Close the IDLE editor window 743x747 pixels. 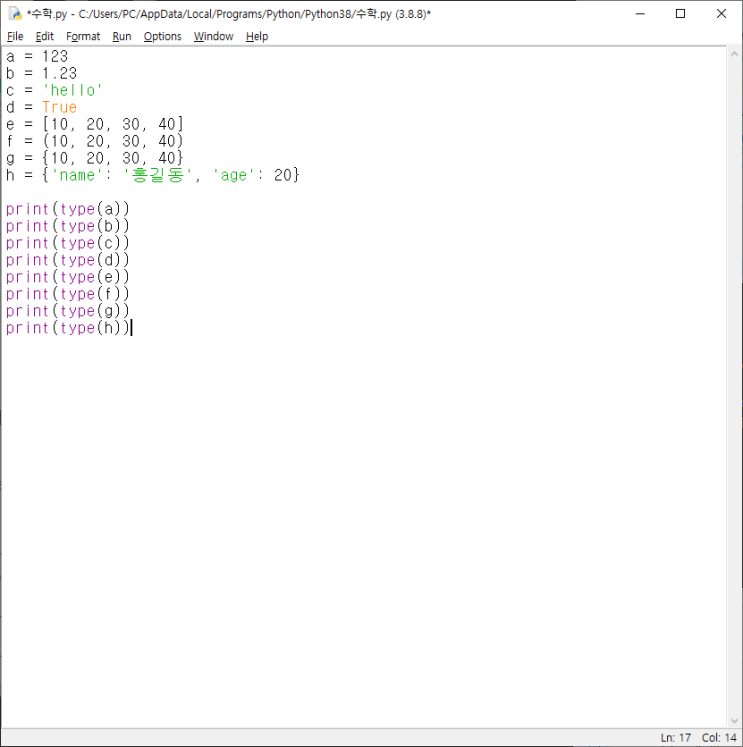tap(721, 14)
